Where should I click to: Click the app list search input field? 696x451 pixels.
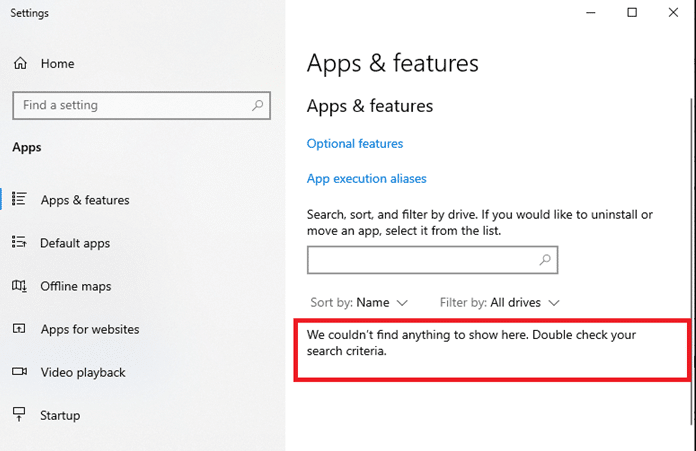422,260
